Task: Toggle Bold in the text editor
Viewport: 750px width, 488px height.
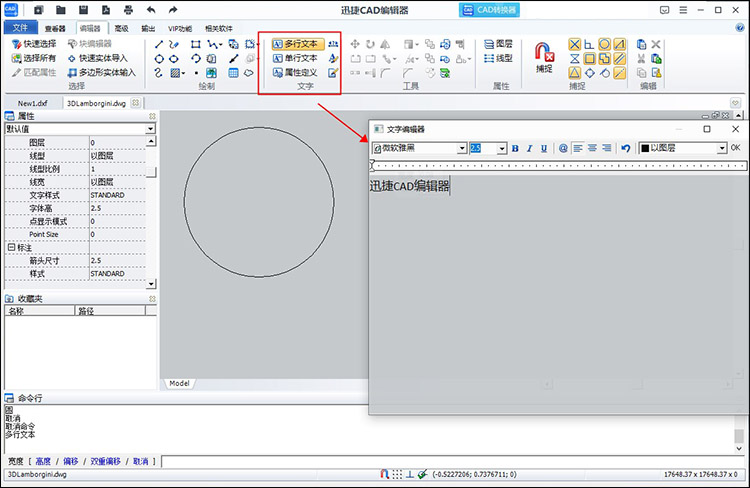Action: (x=515, y=148)
